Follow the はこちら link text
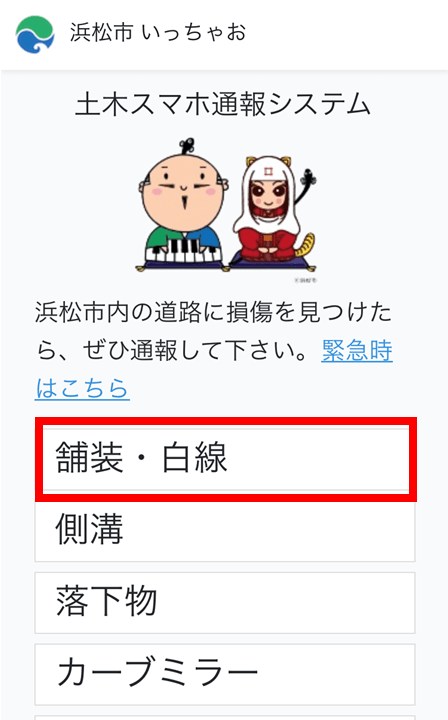Image resolution: width=448 pixels, height=720 pixels. 83,388
